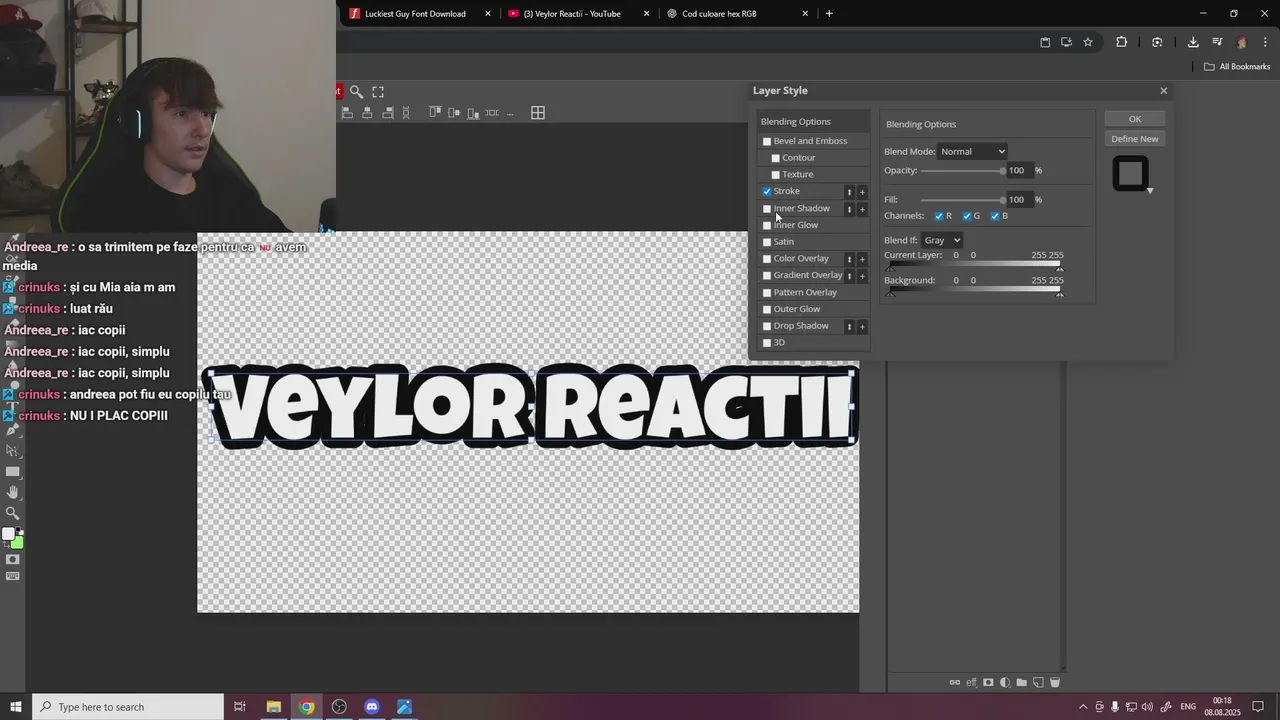The width and height of the screenshot is (1280, 720).
Task: Open Chrome downloads icon
Action: tap(1193, 42)
